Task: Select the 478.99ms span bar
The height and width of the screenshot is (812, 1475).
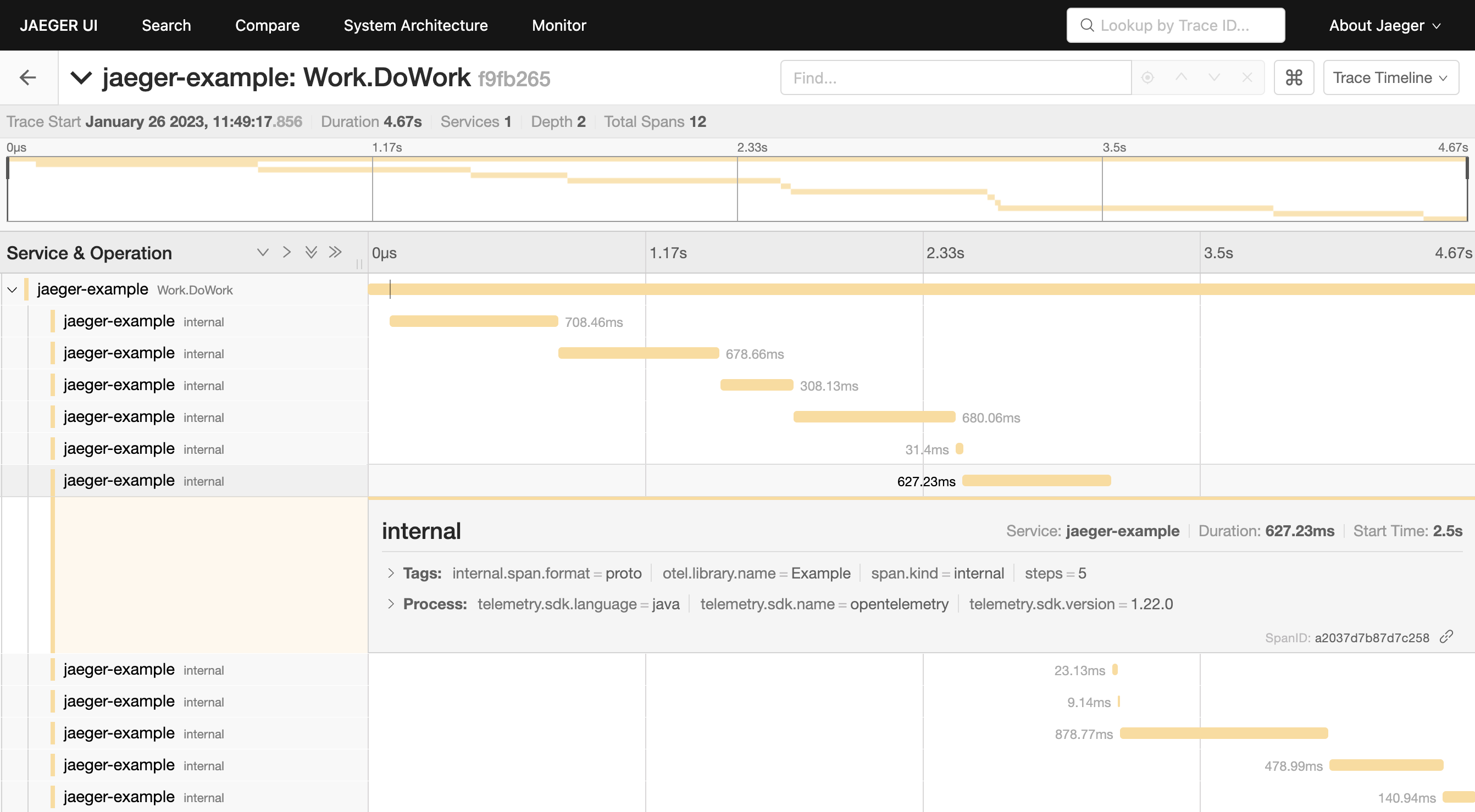Action: tap(1387, 765)
